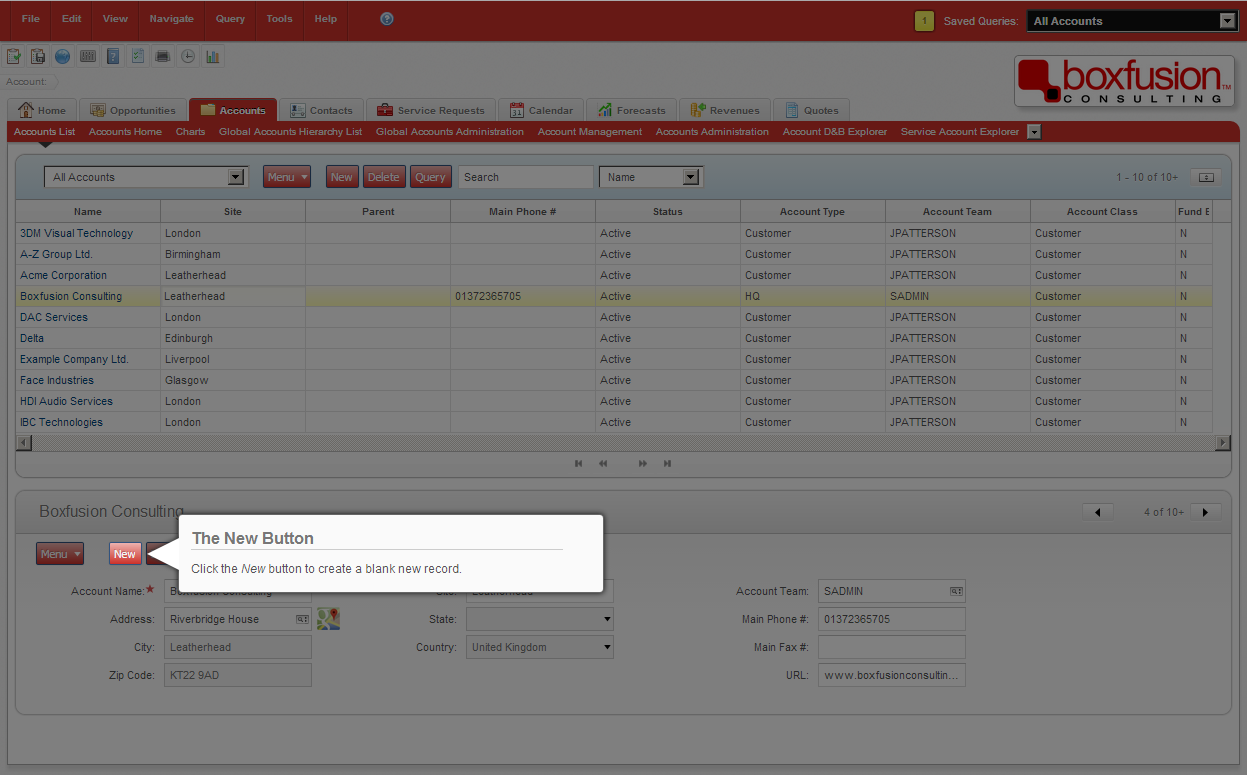1247x775 pixels.
Task: Switch to the Revenues tab
Action: (x=725, y=110)
